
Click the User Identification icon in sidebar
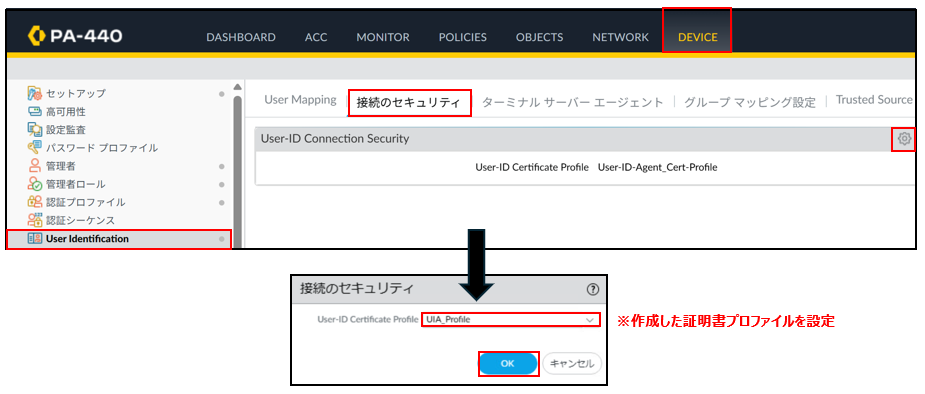(x=35, y=239)
